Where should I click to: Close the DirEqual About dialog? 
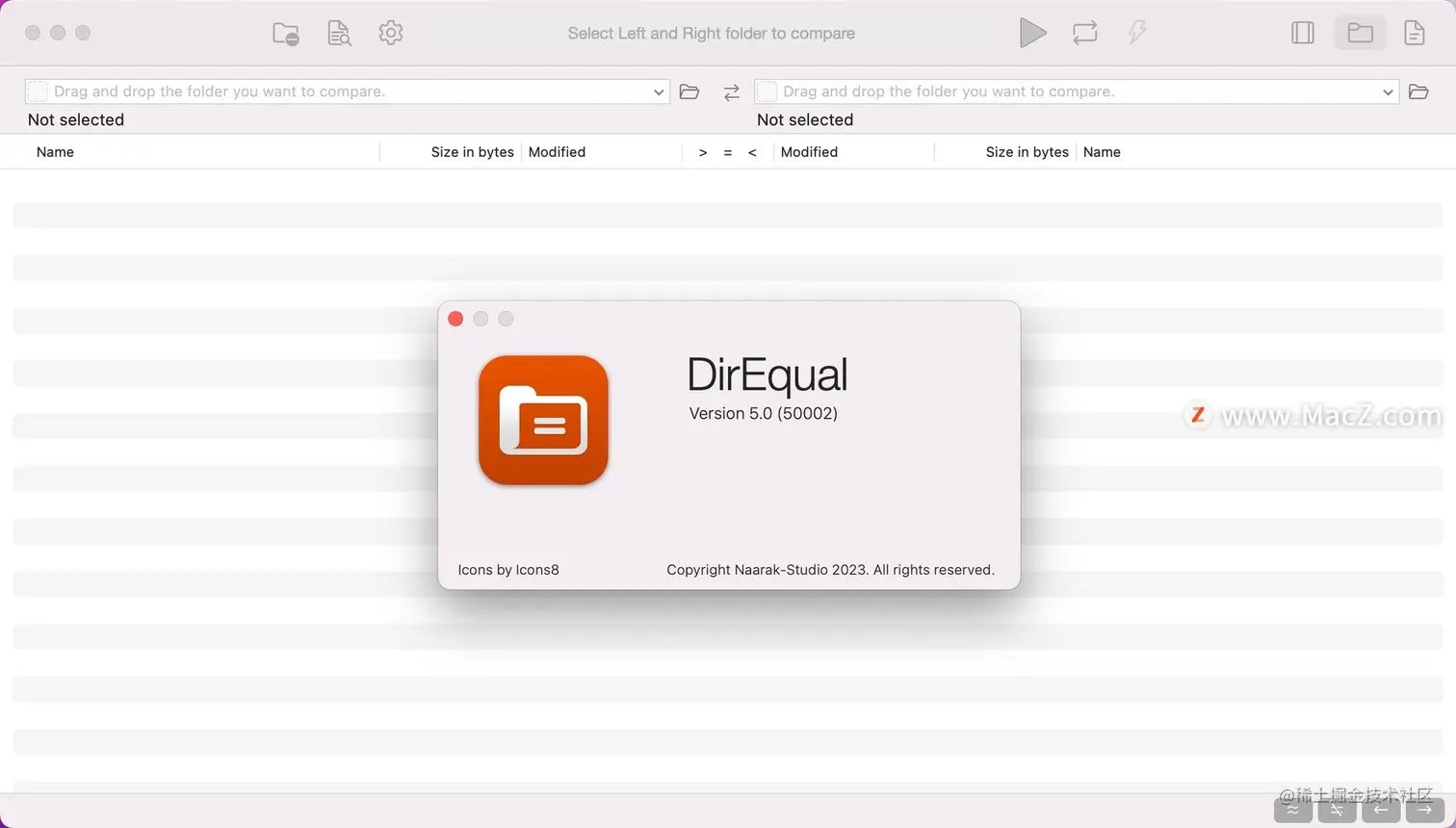point(455,319)
